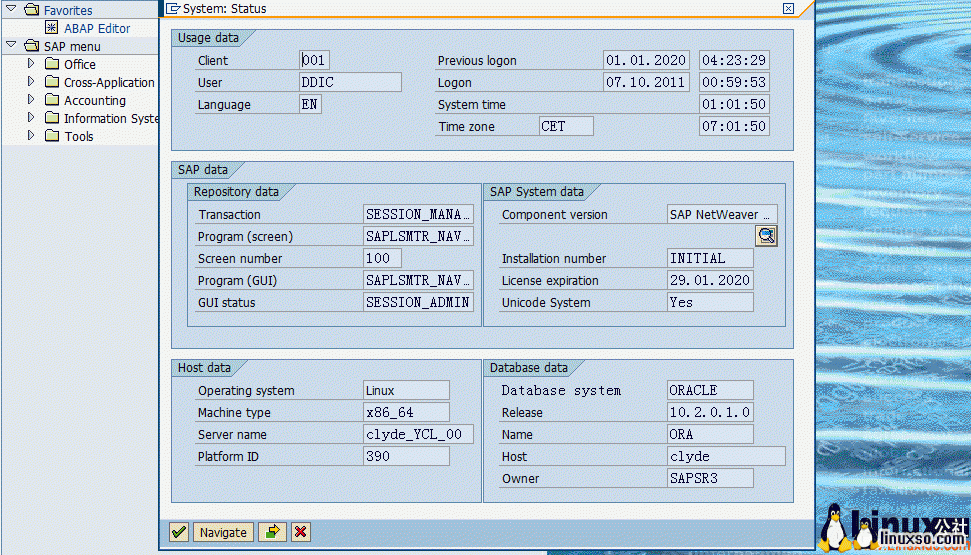Click the User field showing DDIC
The image size is (971, 555).
pos(351,82)
